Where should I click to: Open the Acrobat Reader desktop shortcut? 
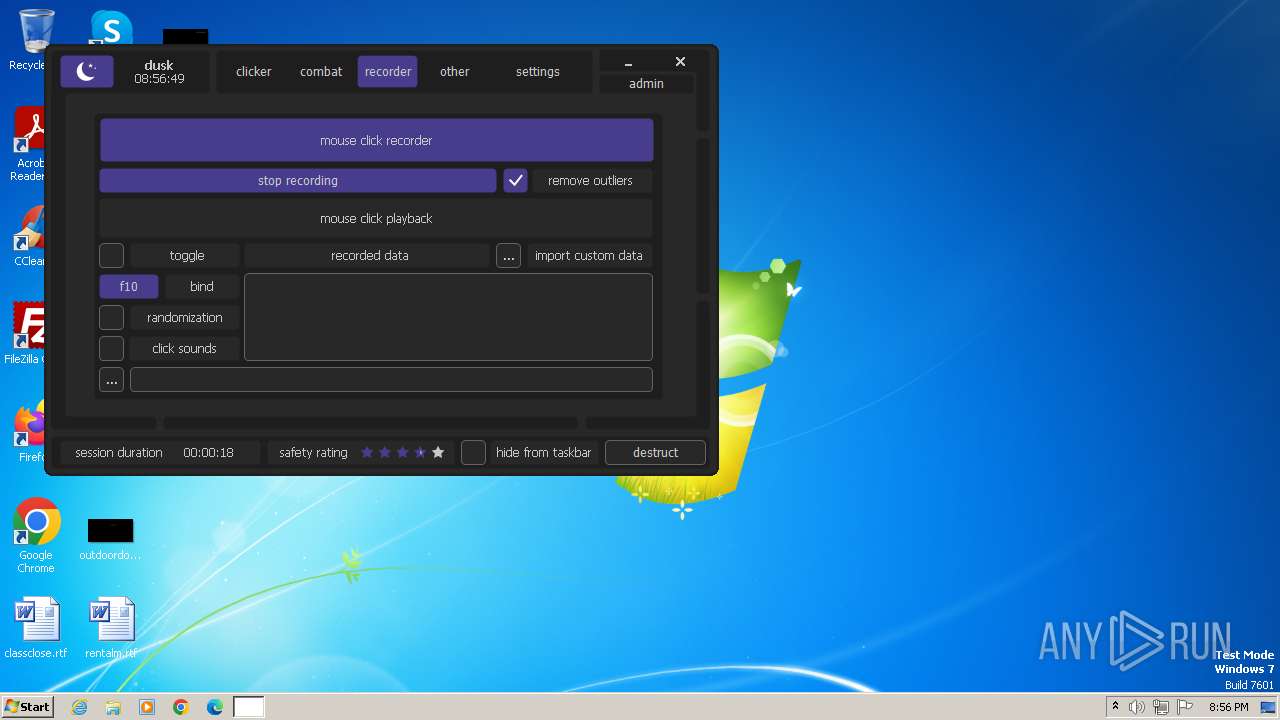30,145
